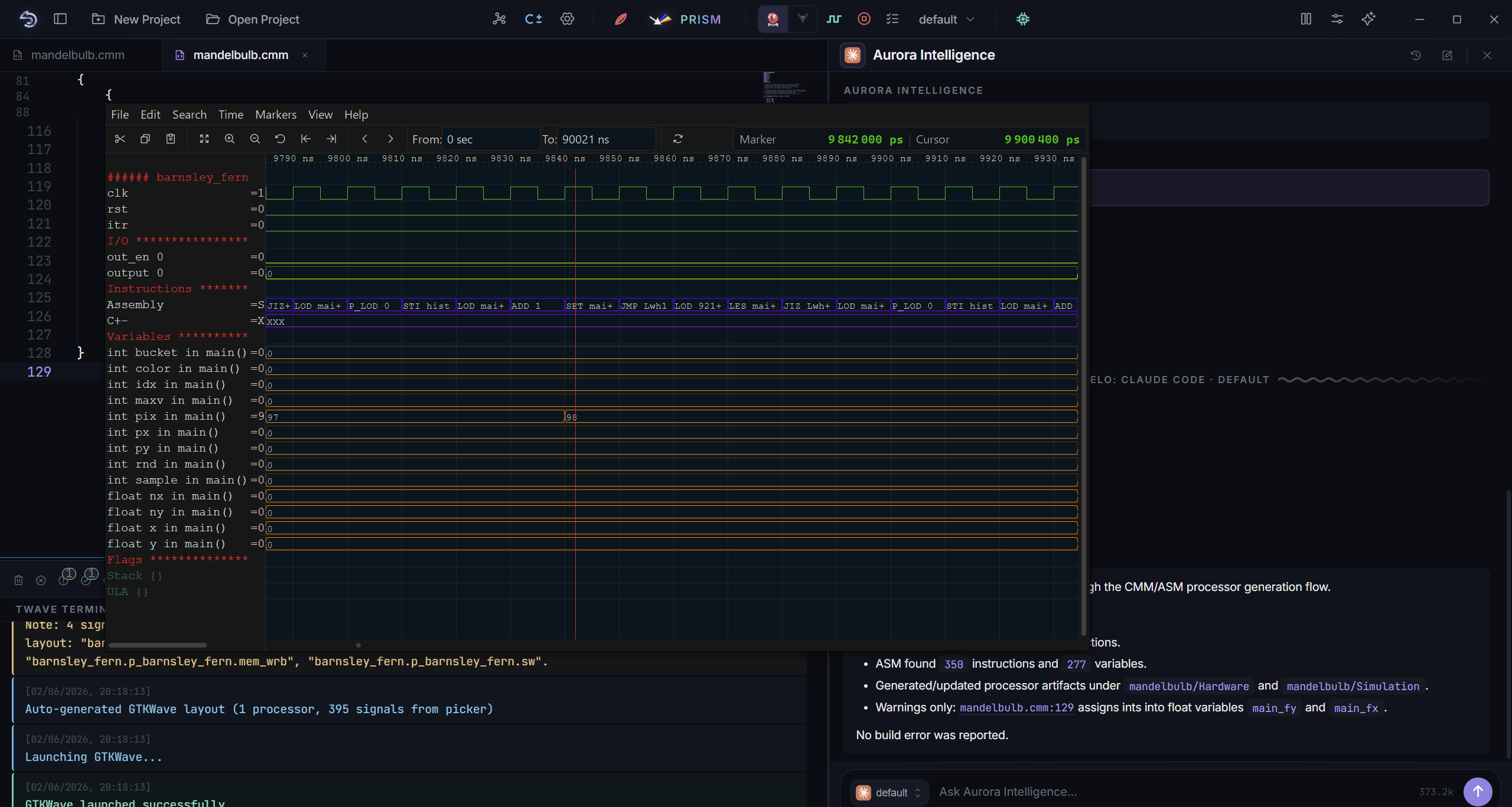Select the Assembly signal row
Viewport: 1512px width, 807px height.
(185, 305)
